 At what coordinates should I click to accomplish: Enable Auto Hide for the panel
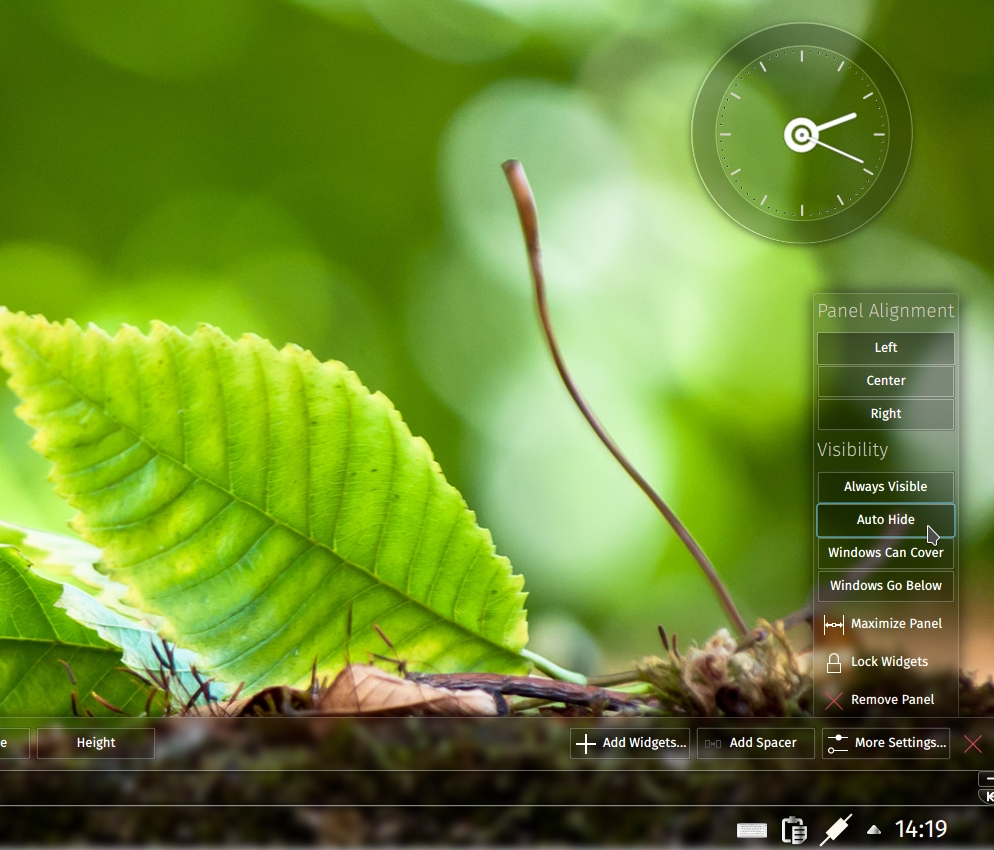885,520
